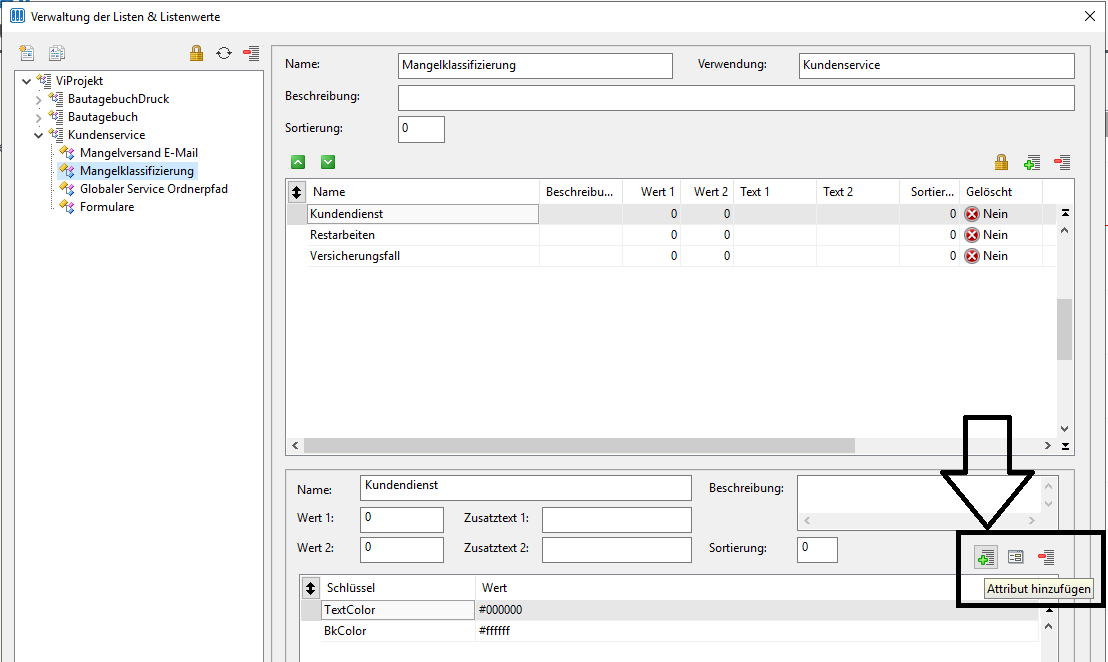
Task: Click refresh icon above list tree
Action: [224, 53]
